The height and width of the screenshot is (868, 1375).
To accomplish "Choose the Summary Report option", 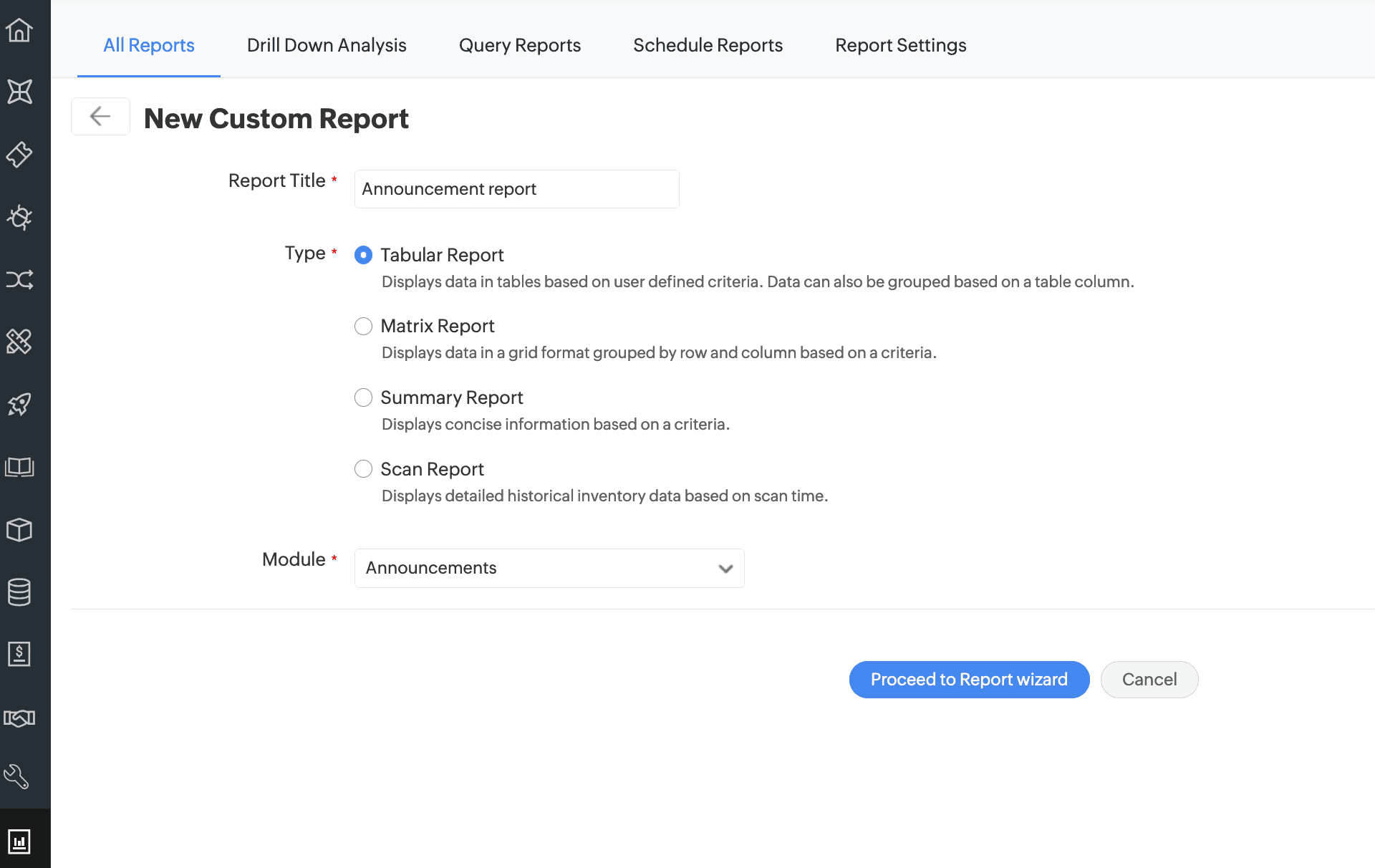I will 363,397.
